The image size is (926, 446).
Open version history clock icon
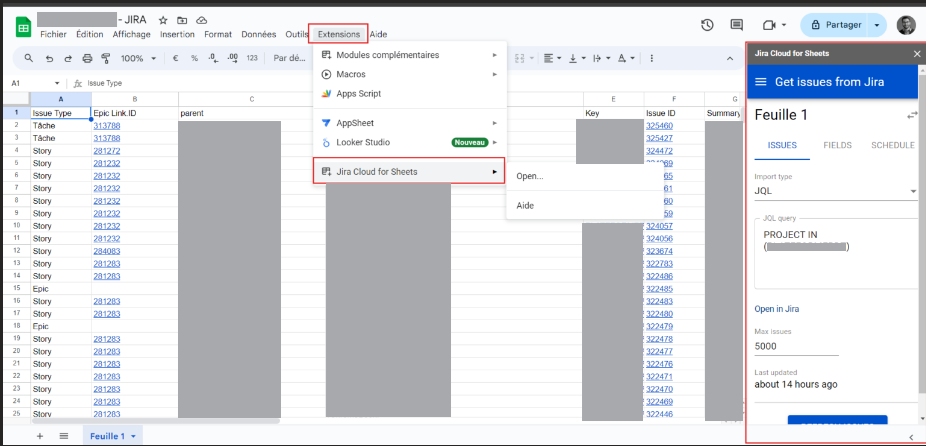click(707, 25)
